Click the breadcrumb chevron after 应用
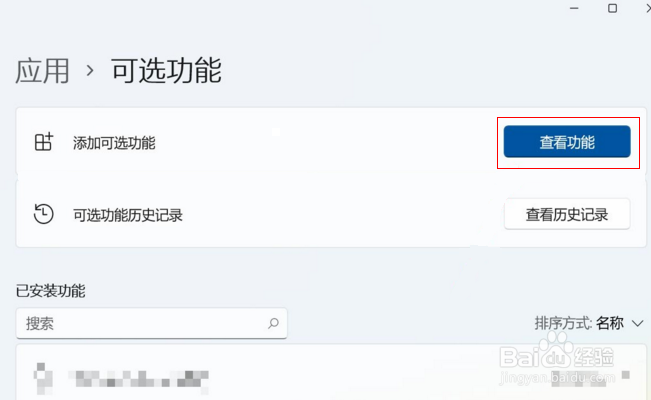 [x=90, y=71]
